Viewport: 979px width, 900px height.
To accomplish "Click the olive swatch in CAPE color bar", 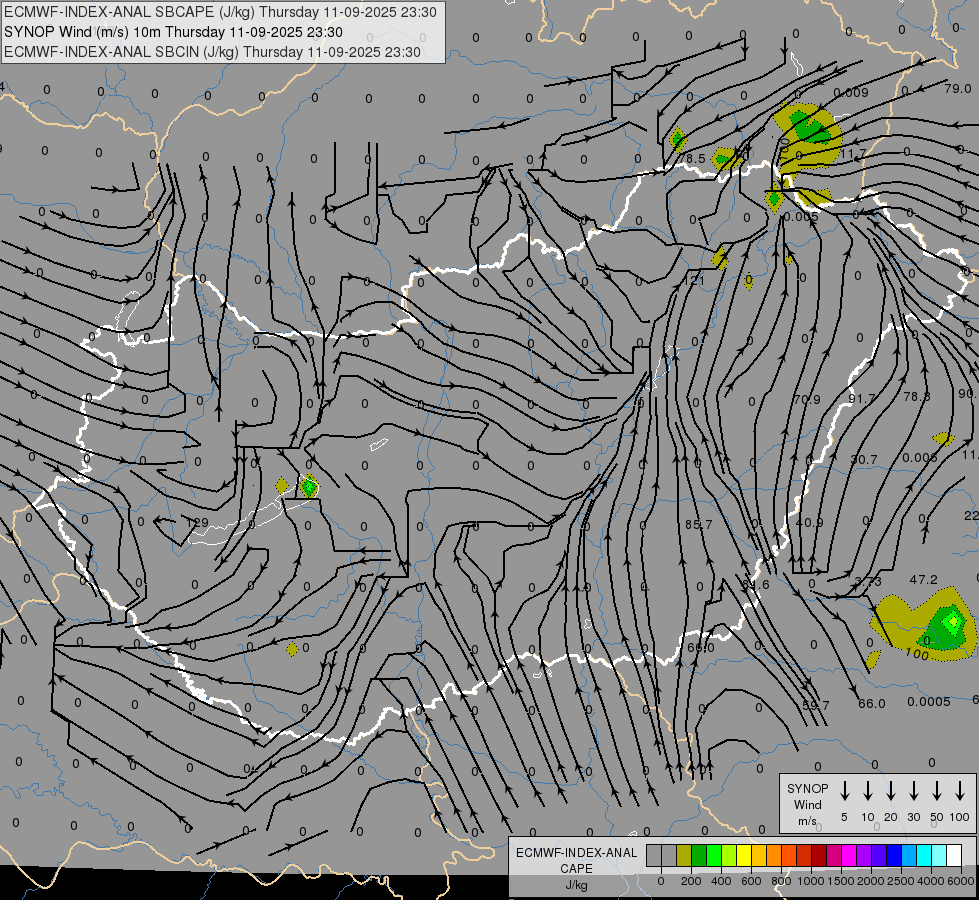I will point(684,855).
